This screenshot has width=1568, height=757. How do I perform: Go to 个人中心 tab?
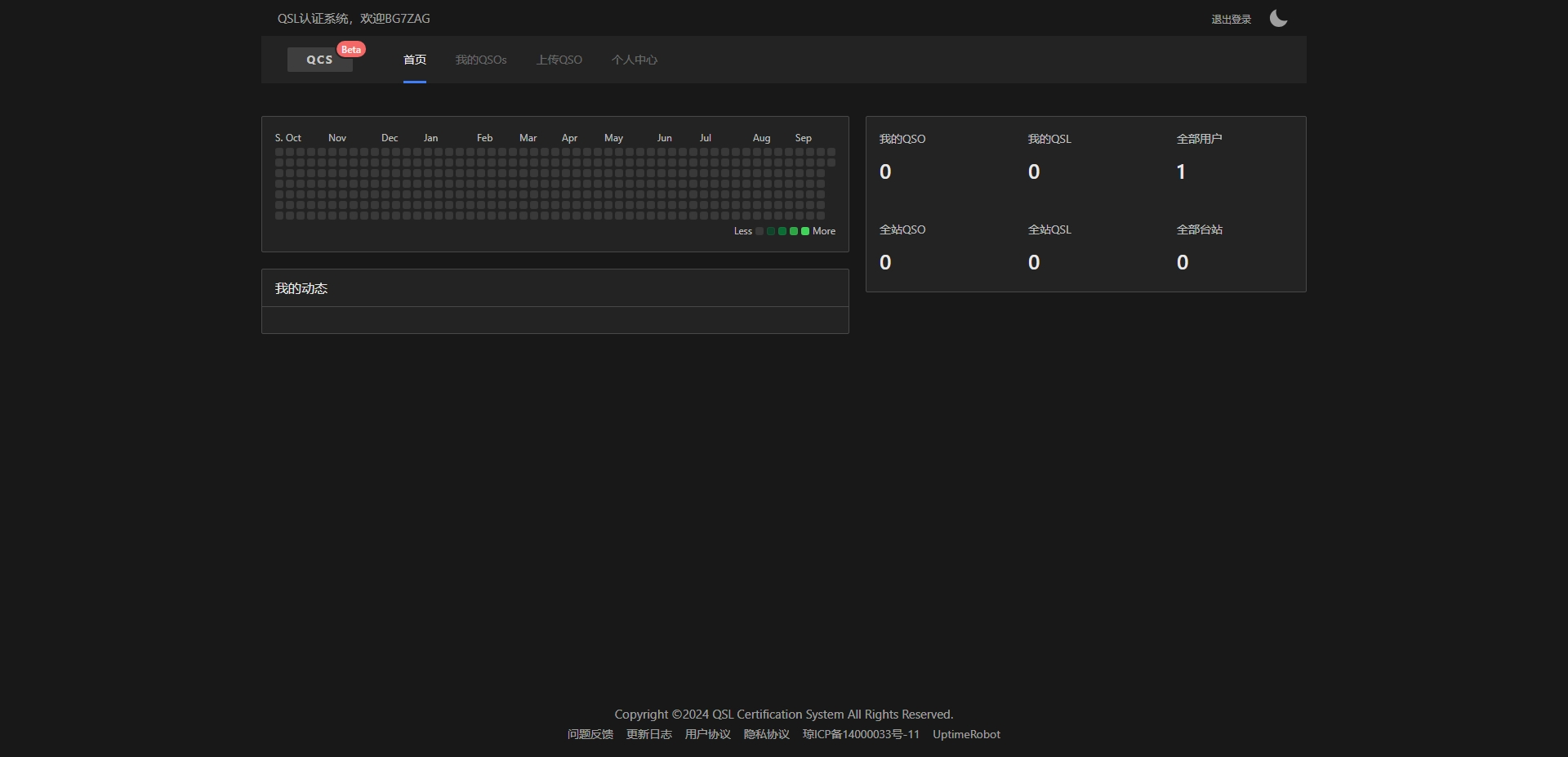click(x=635, y=60)
